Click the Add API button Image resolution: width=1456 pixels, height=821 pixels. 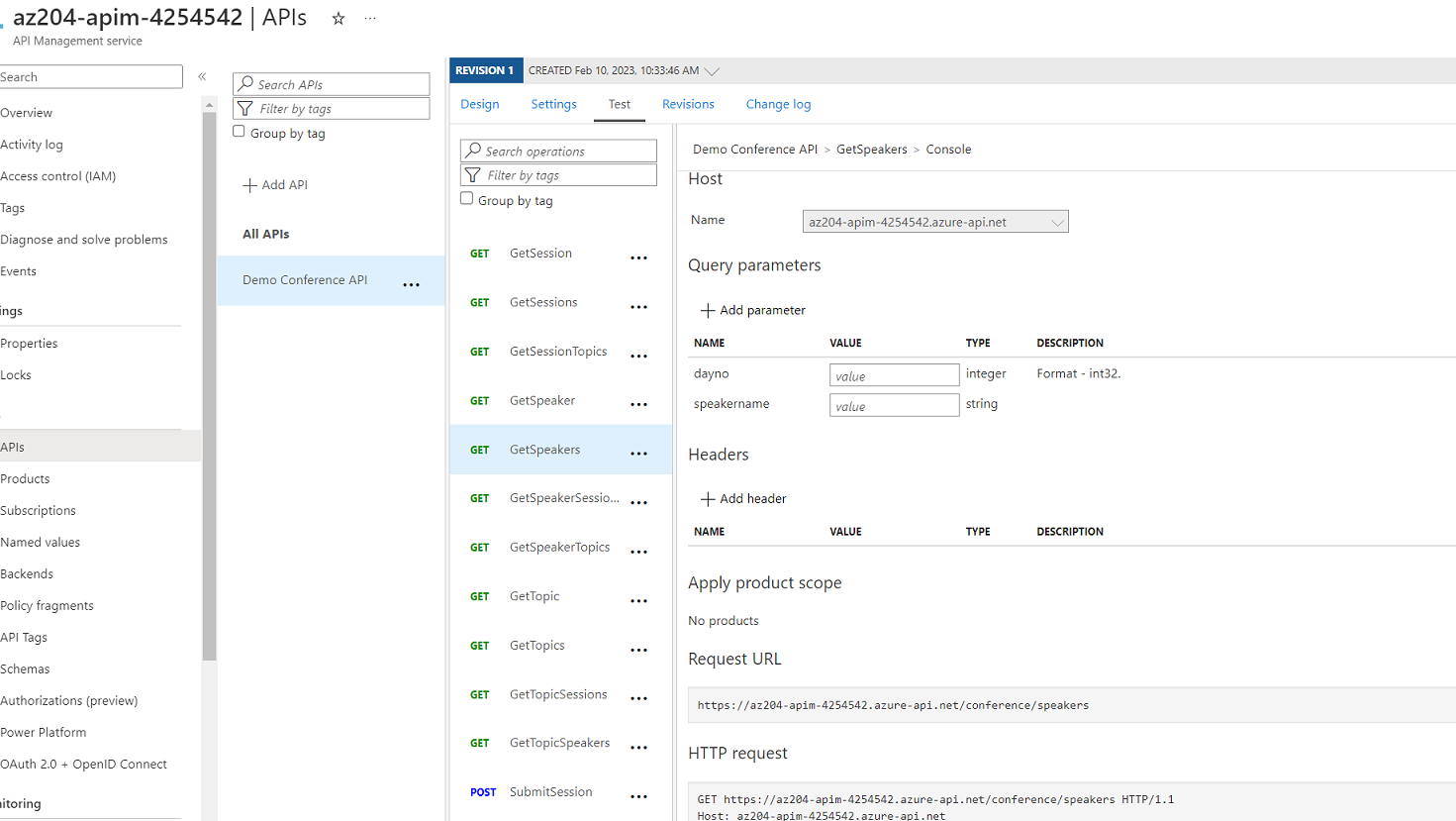(275, 185)
